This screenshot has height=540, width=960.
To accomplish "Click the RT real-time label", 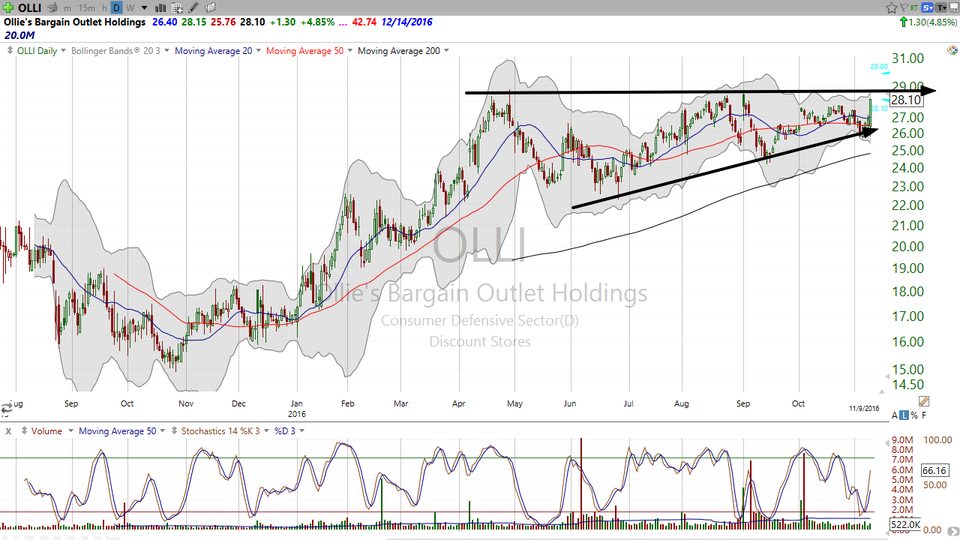I will [x=915, y=8].
